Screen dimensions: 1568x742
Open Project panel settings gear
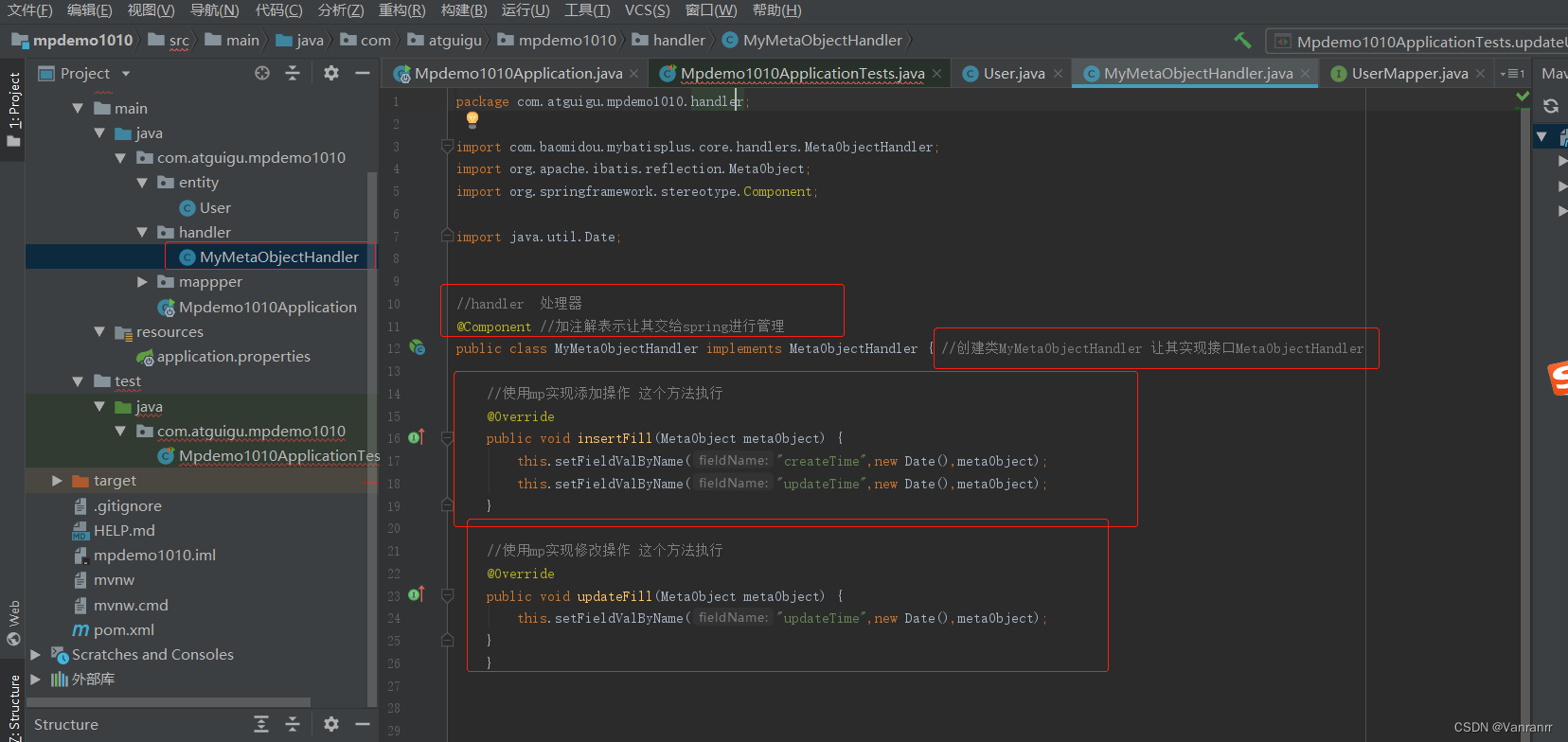coord(330,73)
